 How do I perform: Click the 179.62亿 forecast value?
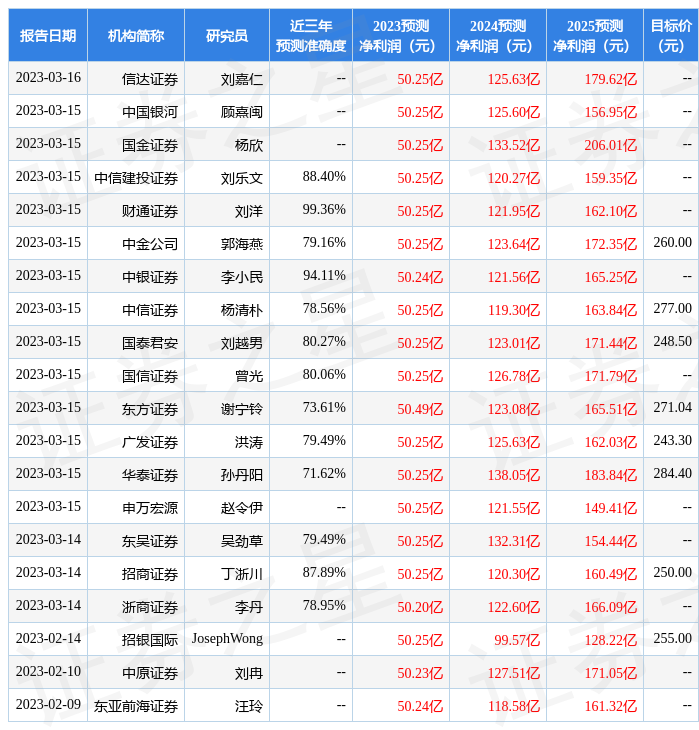point(611,79)
